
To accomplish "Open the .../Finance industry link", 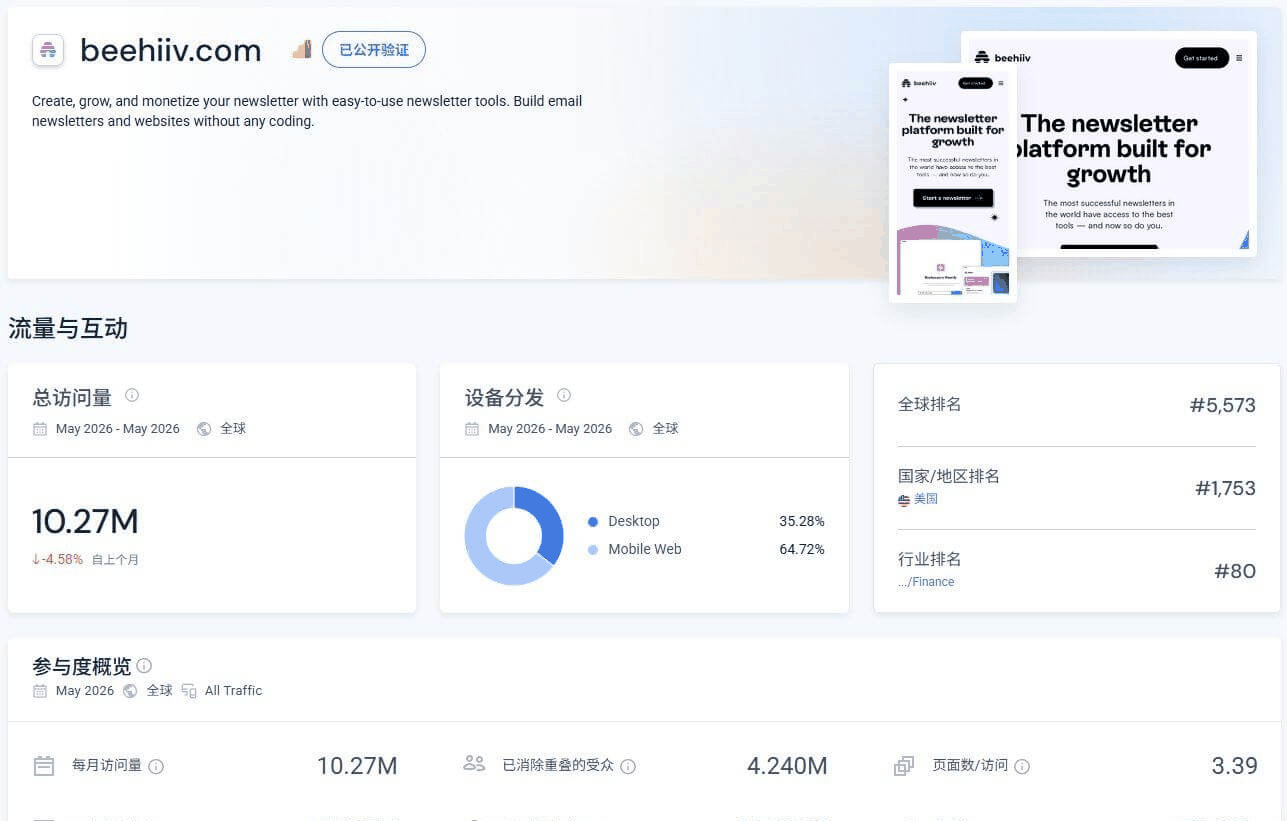I will 926,581.
